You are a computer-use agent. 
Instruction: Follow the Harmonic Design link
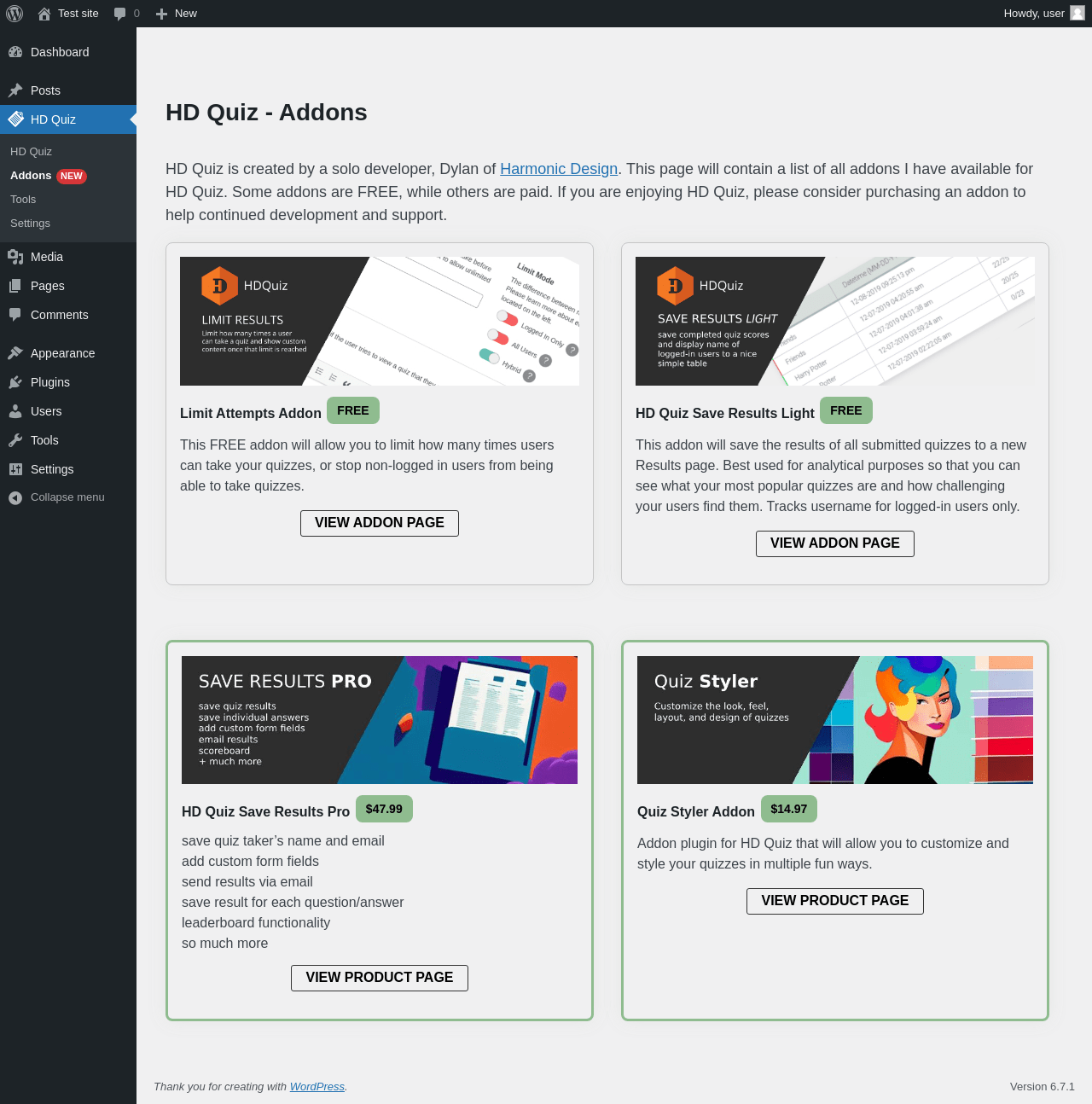click(559, 169)
